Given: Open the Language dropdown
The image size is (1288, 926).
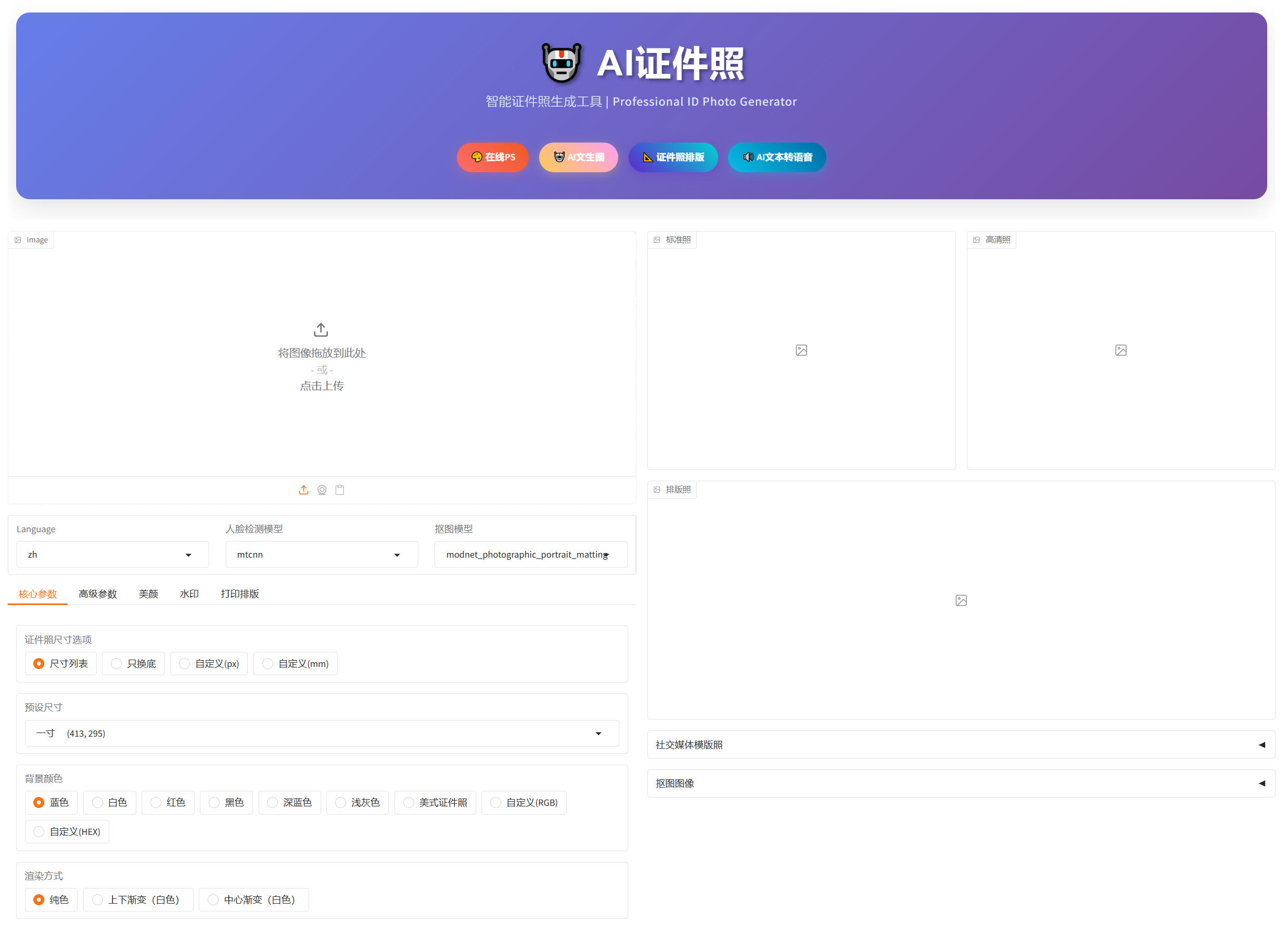Looking at the screenshot, I should coord(112,554).
